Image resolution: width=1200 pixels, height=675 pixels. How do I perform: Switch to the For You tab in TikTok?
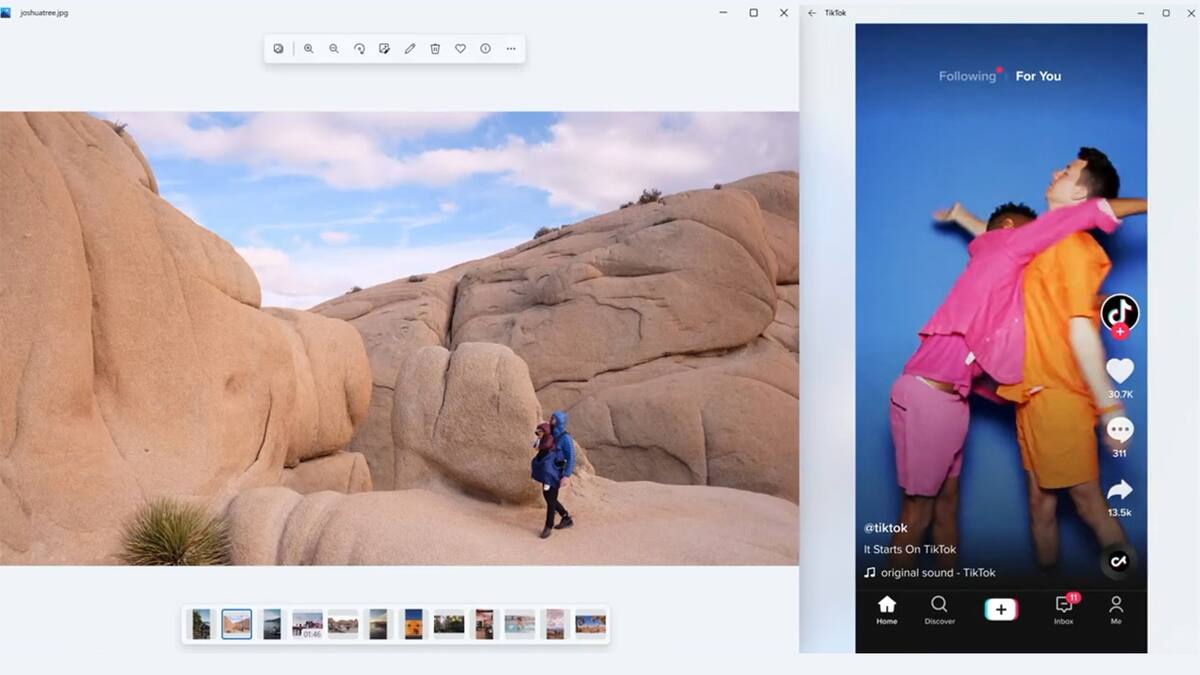click(x=1038, y=76)
